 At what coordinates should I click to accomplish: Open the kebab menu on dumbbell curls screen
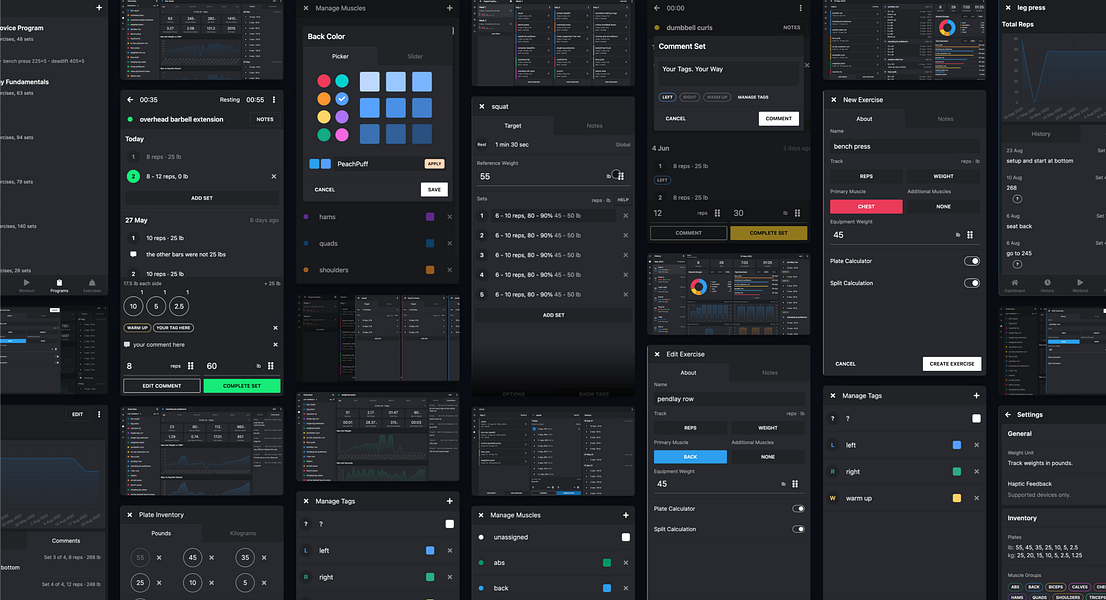[800, 8]
